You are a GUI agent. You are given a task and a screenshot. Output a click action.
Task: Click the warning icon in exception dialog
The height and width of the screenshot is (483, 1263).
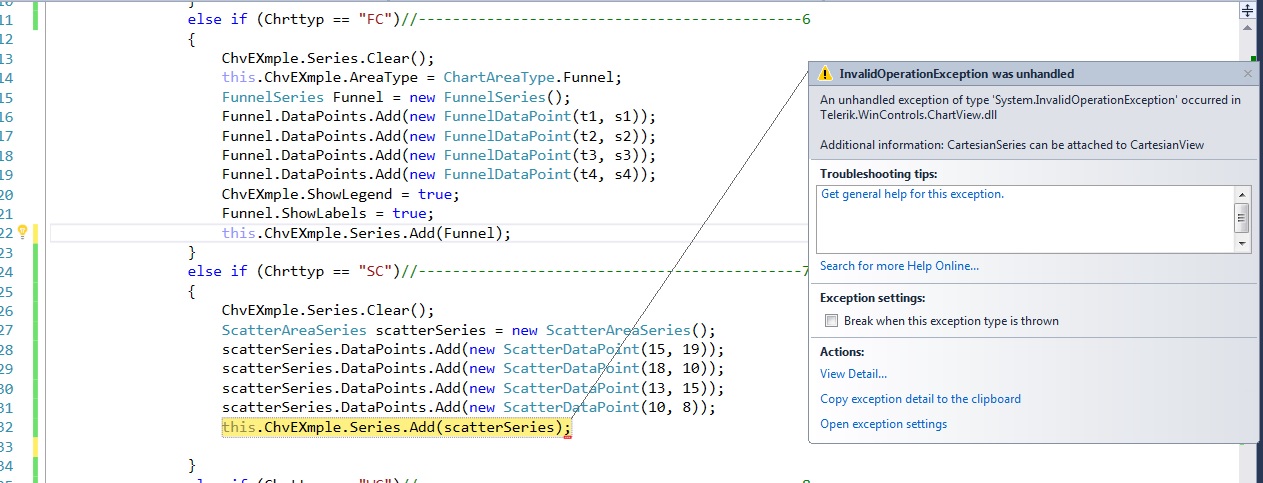tap(825, 74)
